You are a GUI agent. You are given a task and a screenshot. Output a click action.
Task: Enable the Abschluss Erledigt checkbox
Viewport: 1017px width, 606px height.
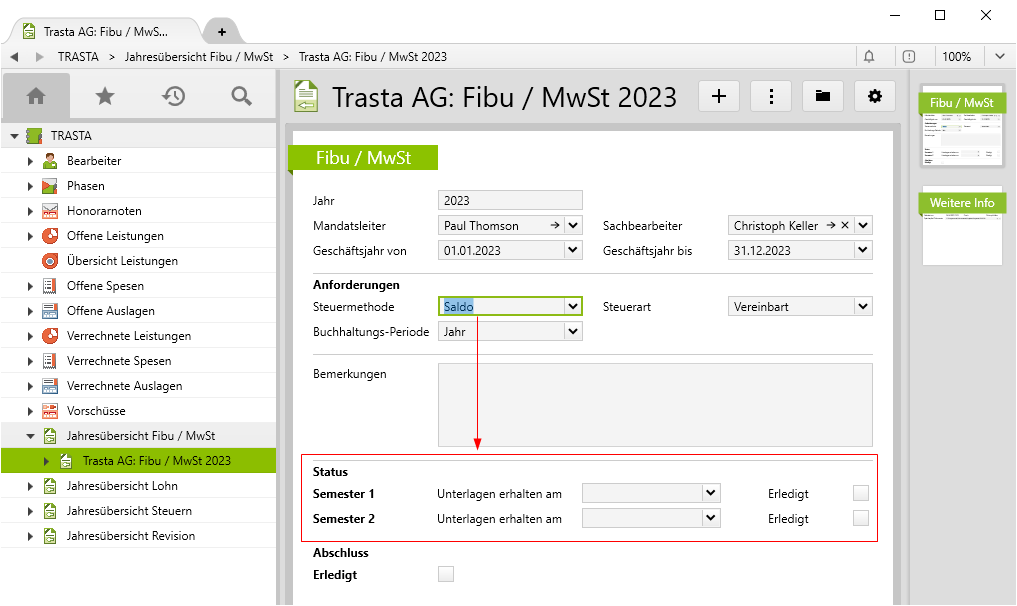(446, 574)
